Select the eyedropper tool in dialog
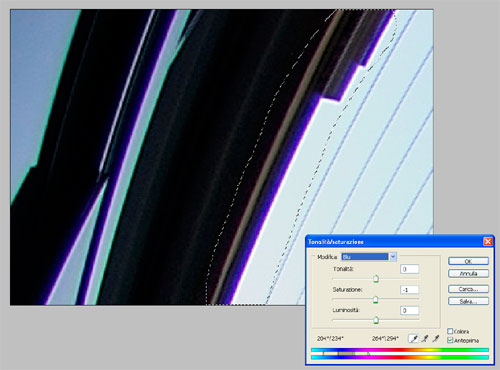This screenshot has width=500, height=370. coord(414,339)
